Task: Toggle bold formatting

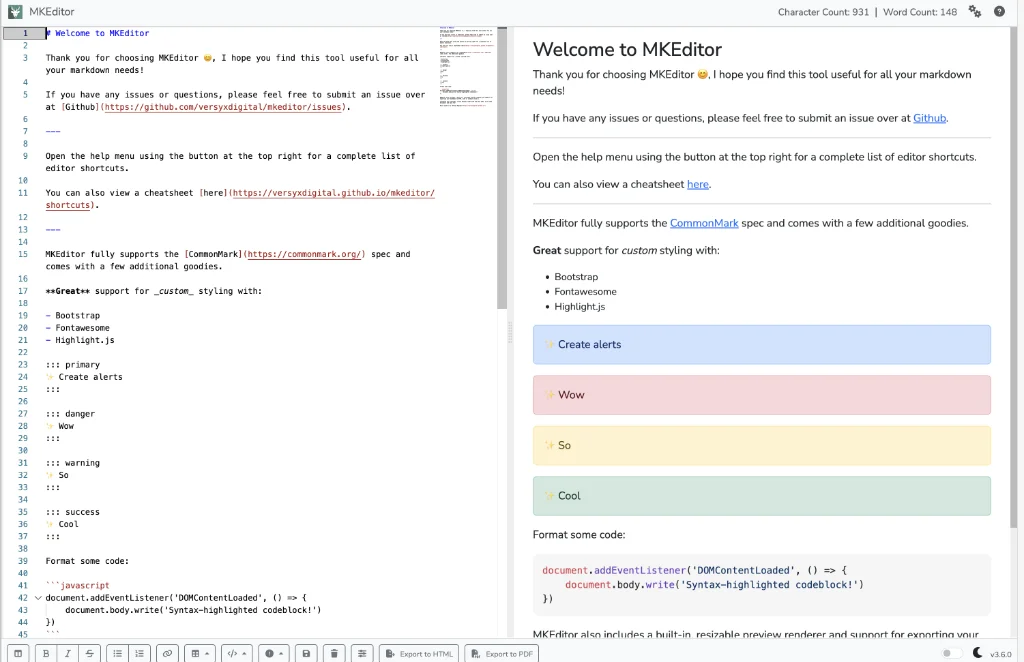Action: (44, 652)
